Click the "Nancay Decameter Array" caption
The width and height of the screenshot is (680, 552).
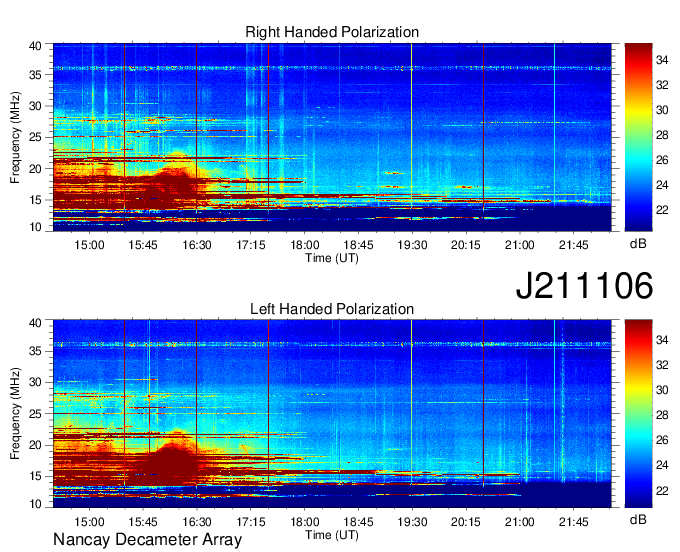(x=147, y=539)
